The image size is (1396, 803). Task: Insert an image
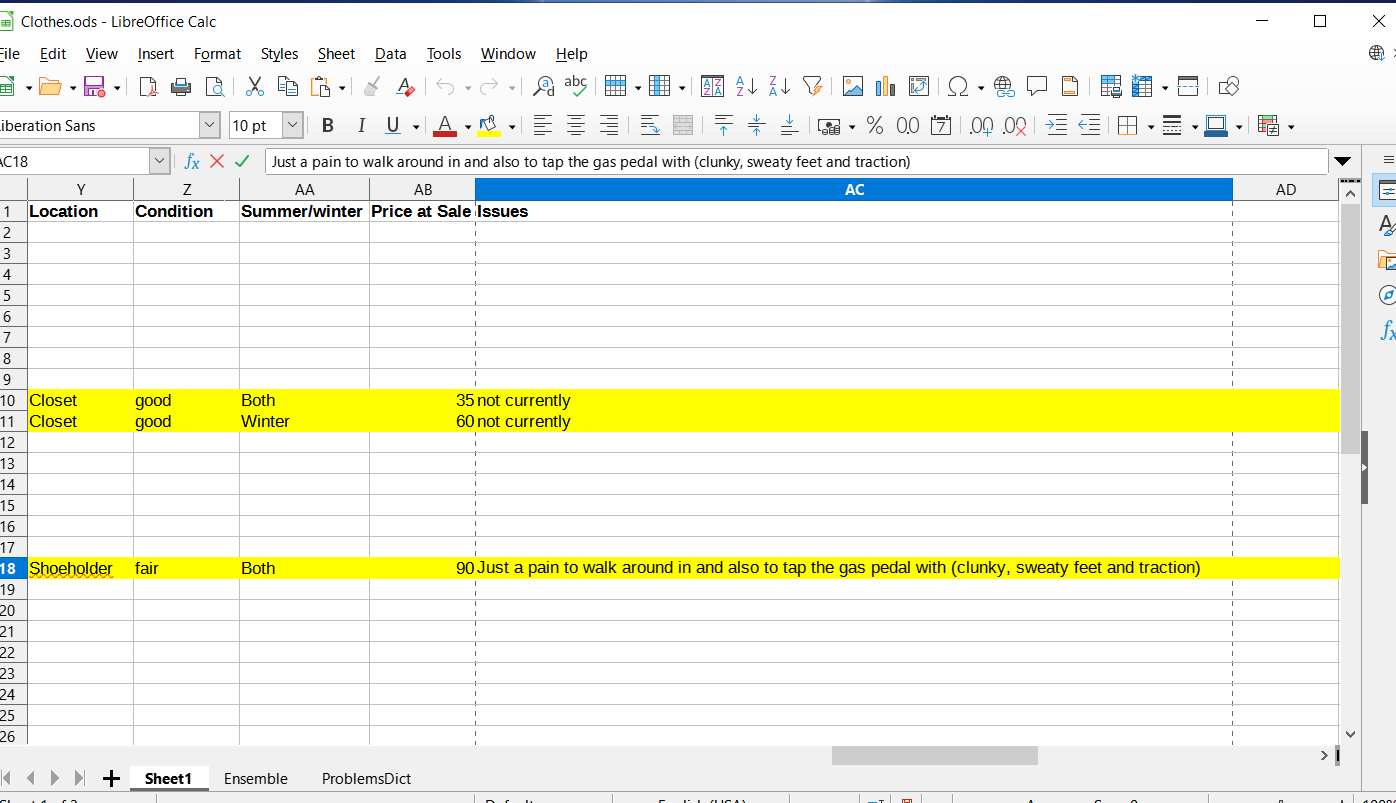(853, 87)
